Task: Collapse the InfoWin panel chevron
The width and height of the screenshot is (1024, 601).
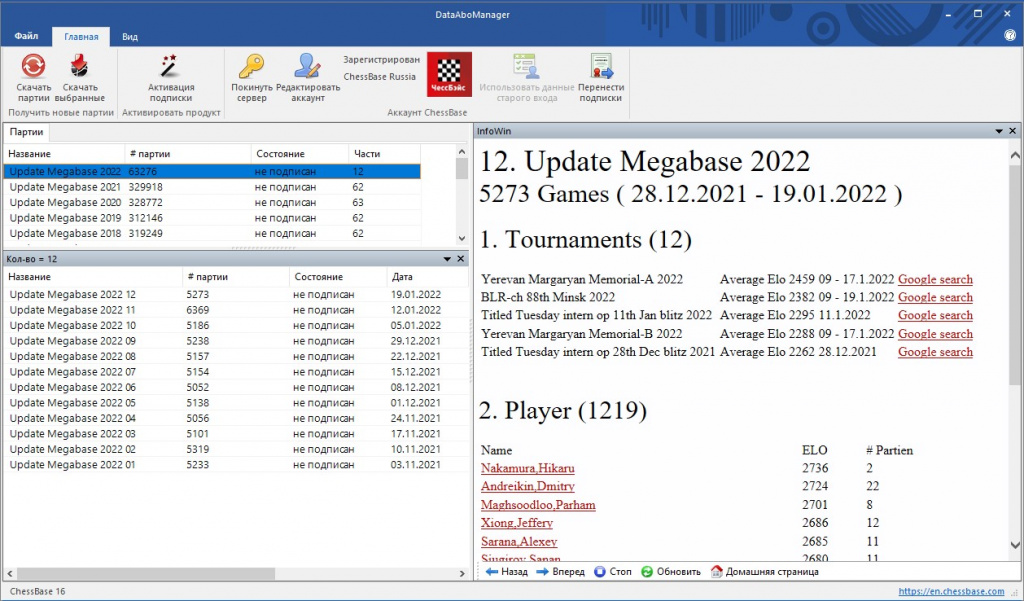Action: point(998,130)
